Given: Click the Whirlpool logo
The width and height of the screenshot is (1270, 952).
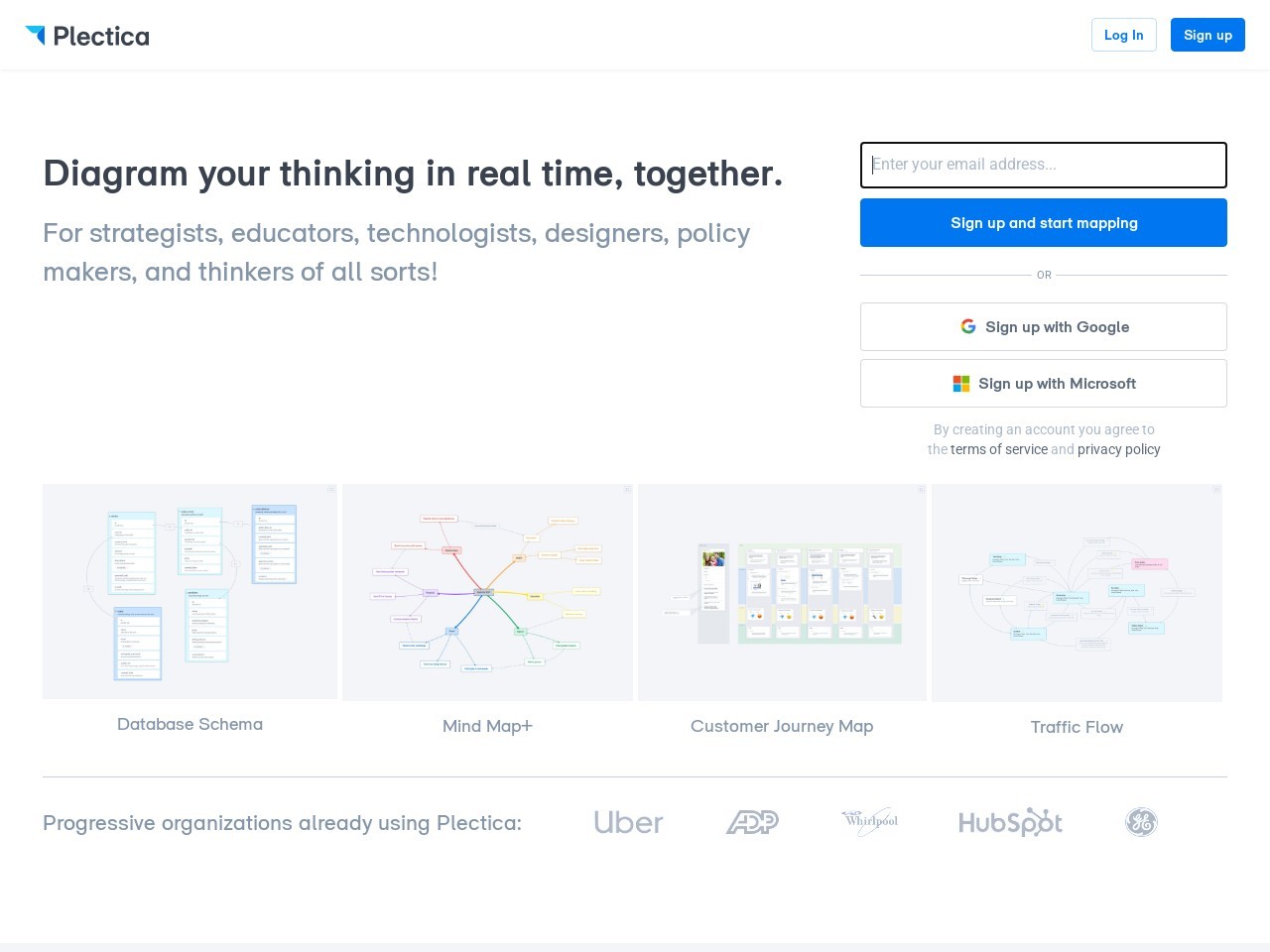Looking at the screenshot, I should tap(870, 821).
